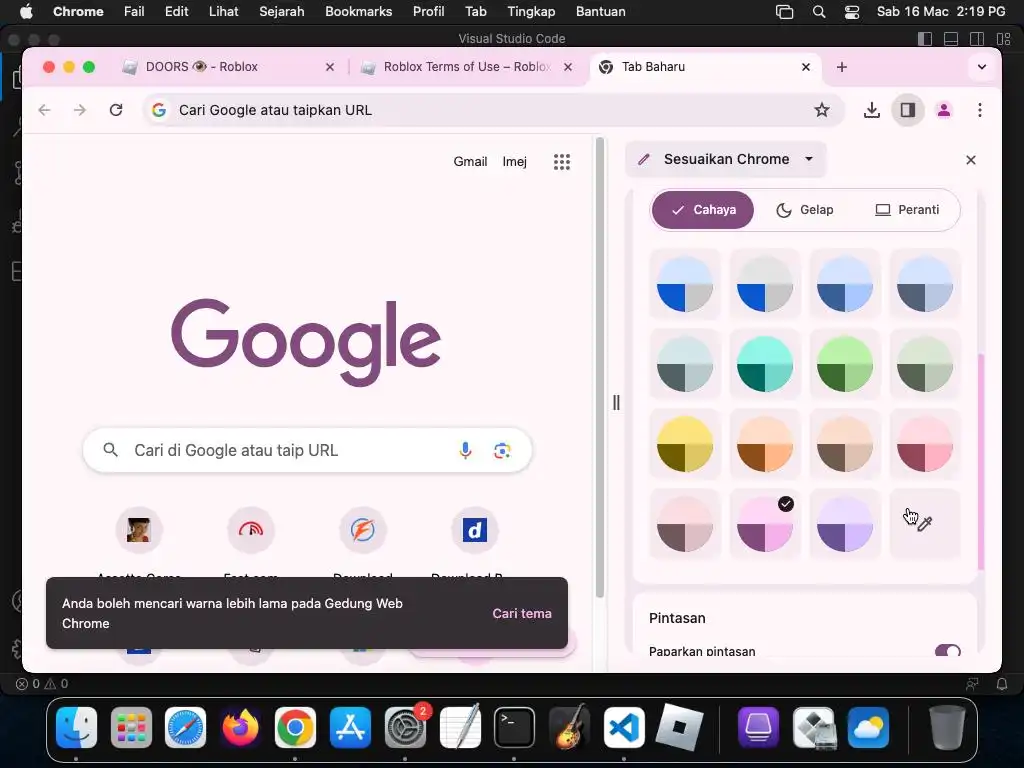Screen dimensions: 1024x768
Task: Click the forward navigation arrow
Action: click(x=80, y=110)
